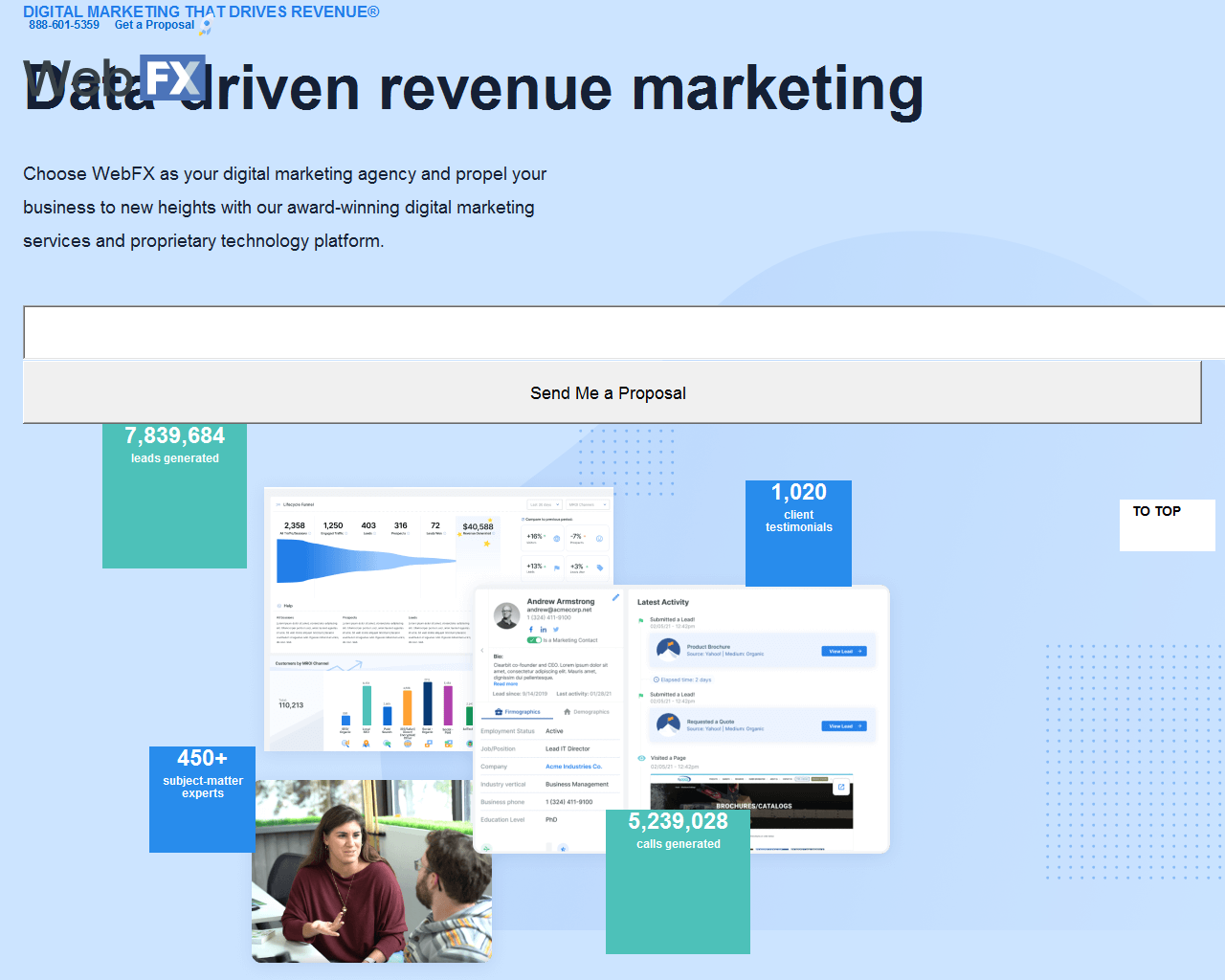Check the "Compare to previous periods" checkbox

pos(523,519)
